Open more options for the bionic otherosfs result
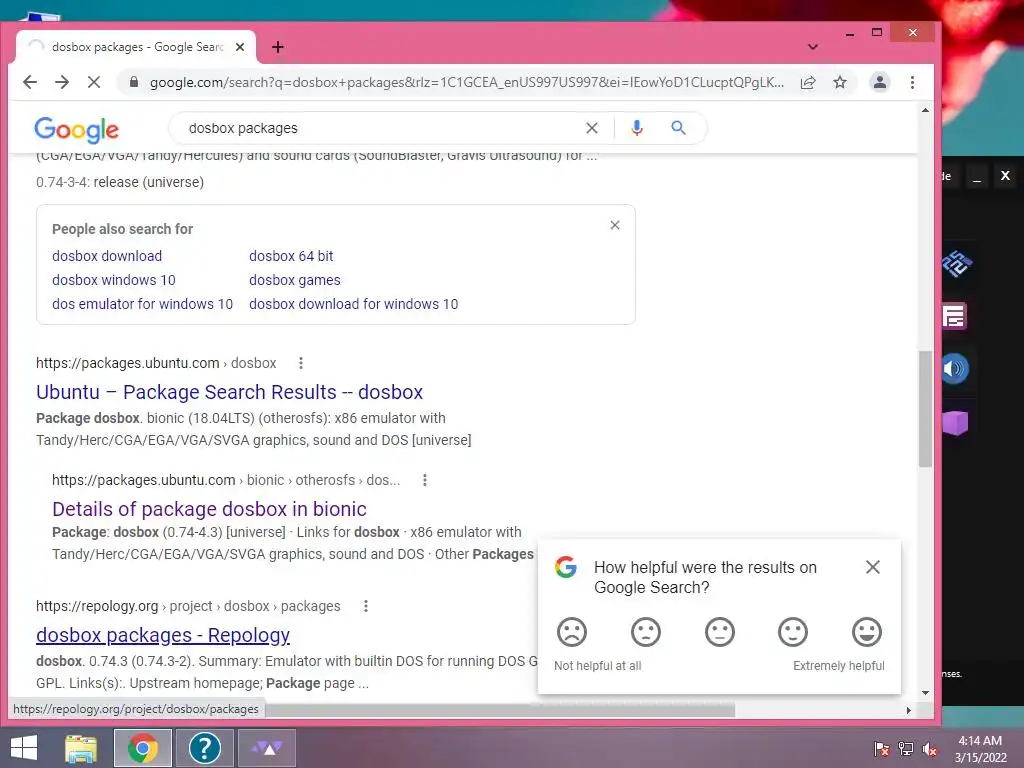 [x=424, y=480]
